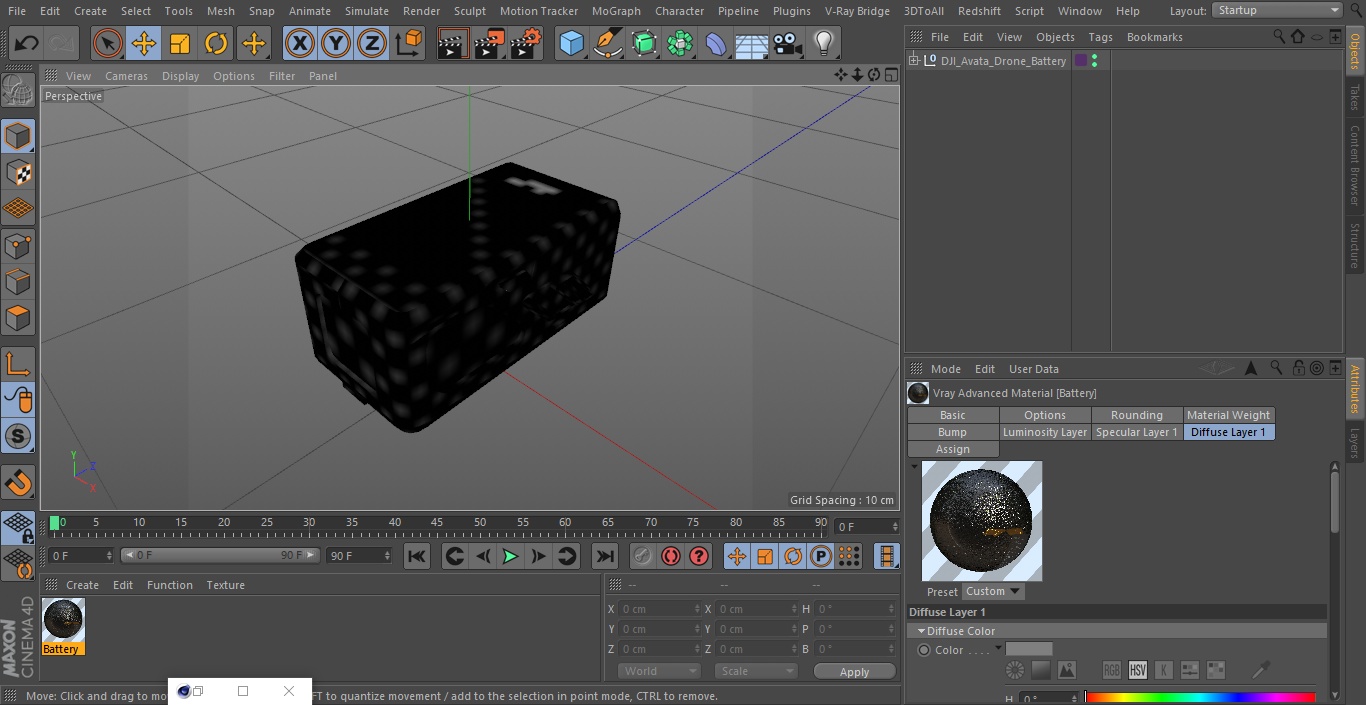Open the V-Ray Bridge menu

(857, 11)
